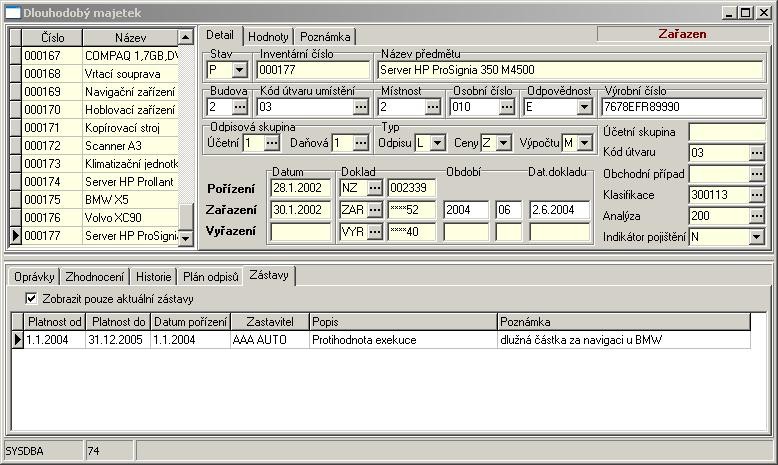Switch to the Plán odpisů tab
778x465 pixels.
point(211,276)
